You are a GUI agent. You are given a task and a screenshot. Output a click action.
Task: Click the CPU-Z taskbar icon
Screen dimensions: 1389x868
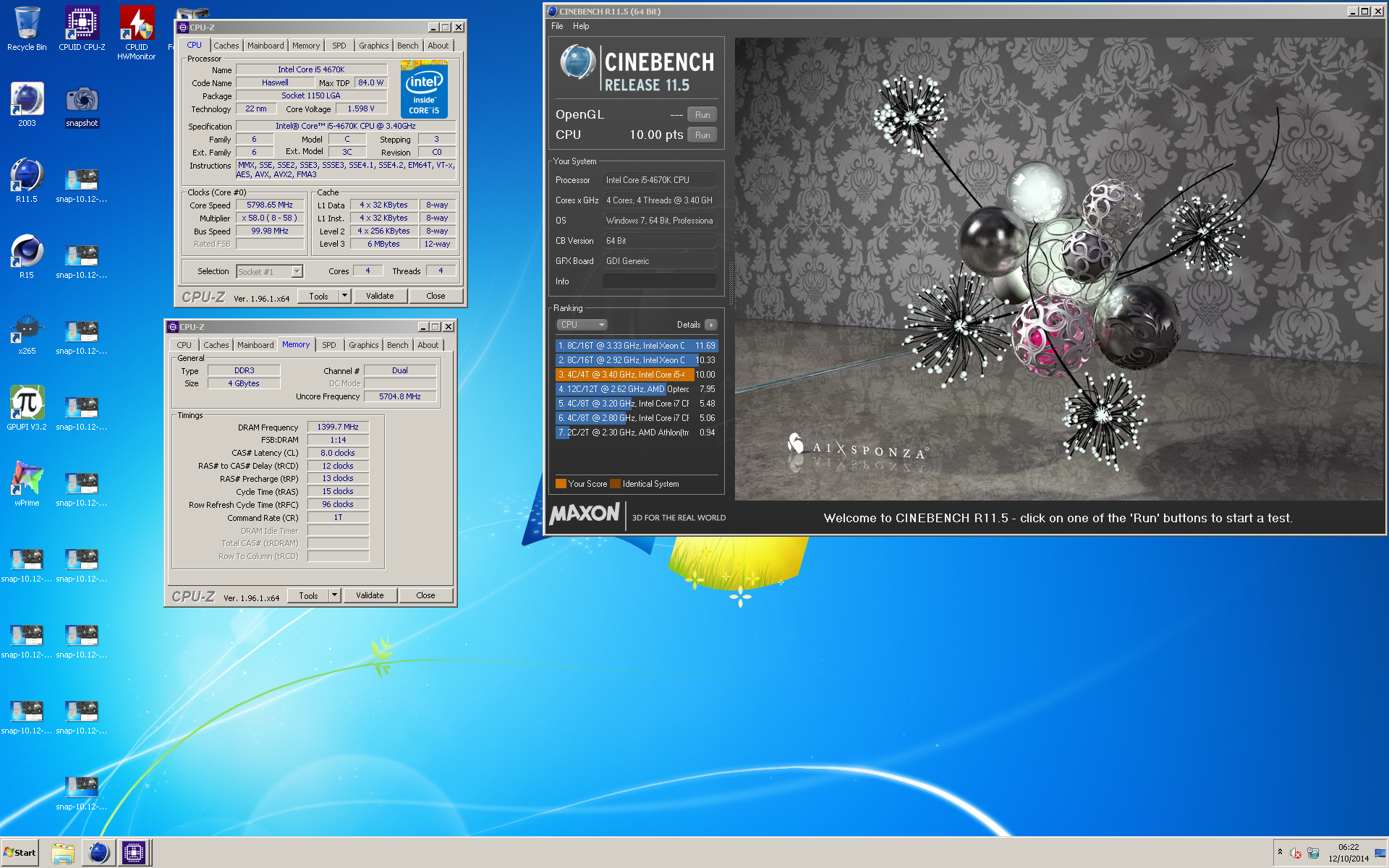(x=135, y=853)
